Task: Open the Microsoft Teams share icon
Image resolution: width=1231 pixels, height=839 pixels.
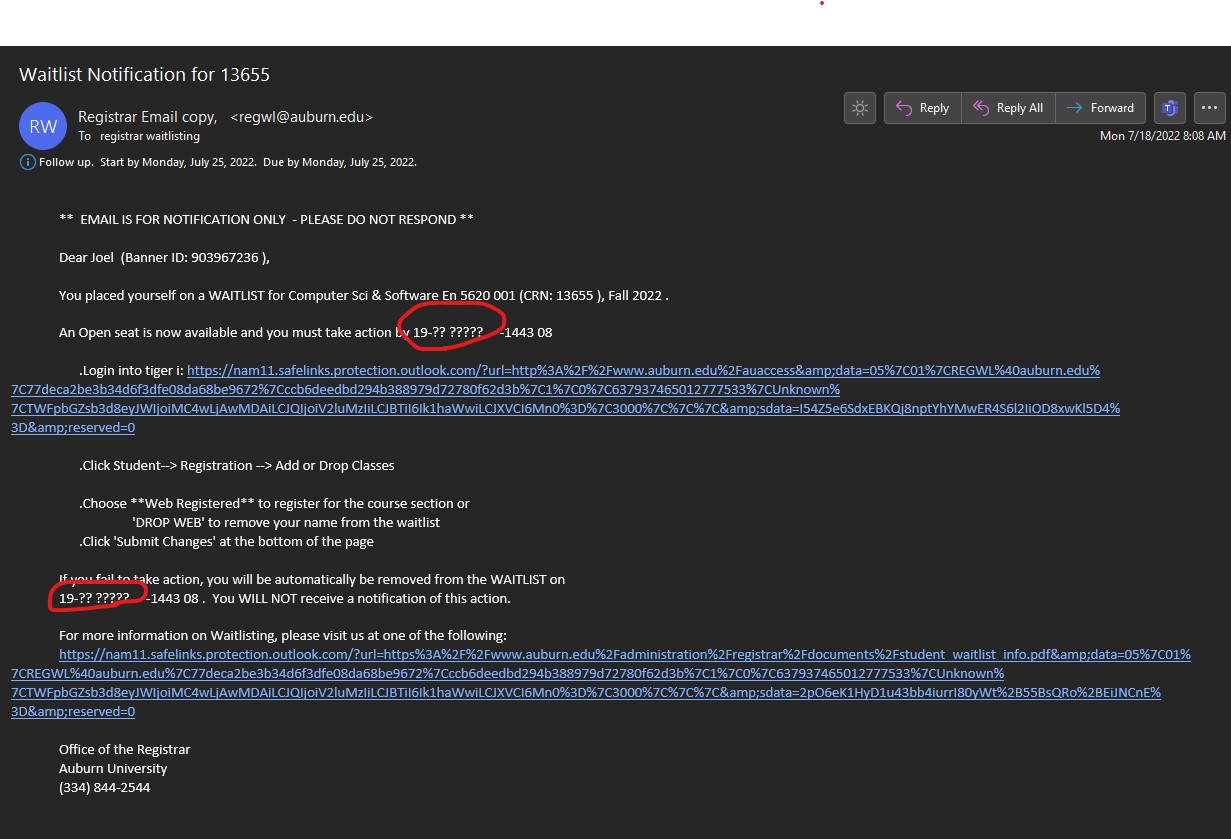Action: [1169, 108]
